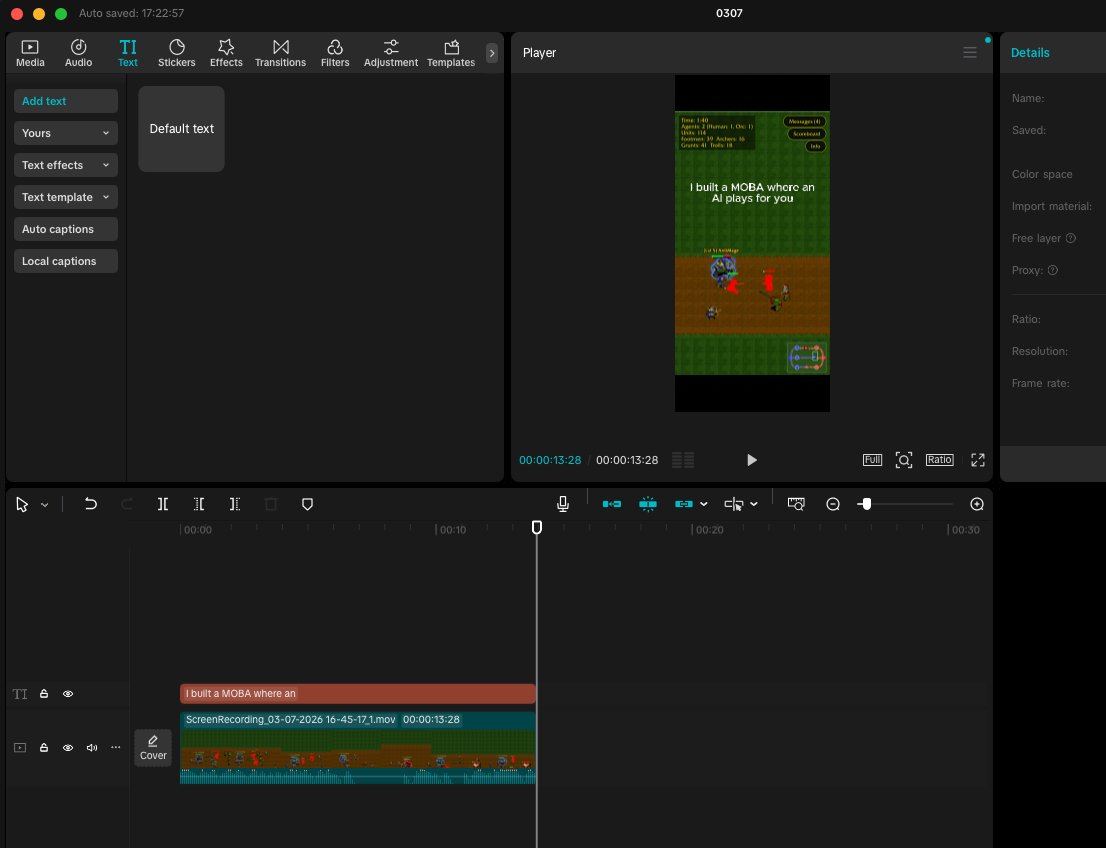The height and width of the screenshot is (848, 1106).
Task: Undo the last action
Action: click(x=90, y=504)
